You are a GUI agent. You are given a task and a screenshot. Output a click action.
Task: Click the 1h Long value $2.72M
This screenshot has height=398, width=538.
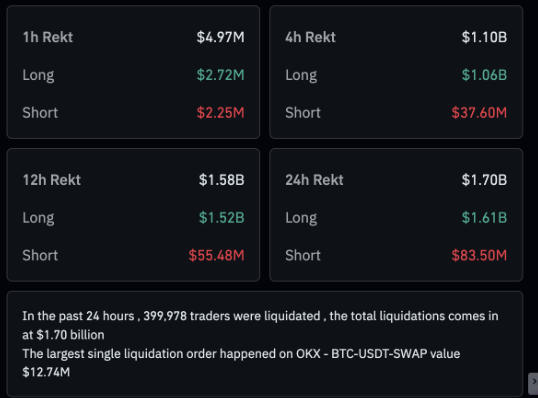click(220, 75)
